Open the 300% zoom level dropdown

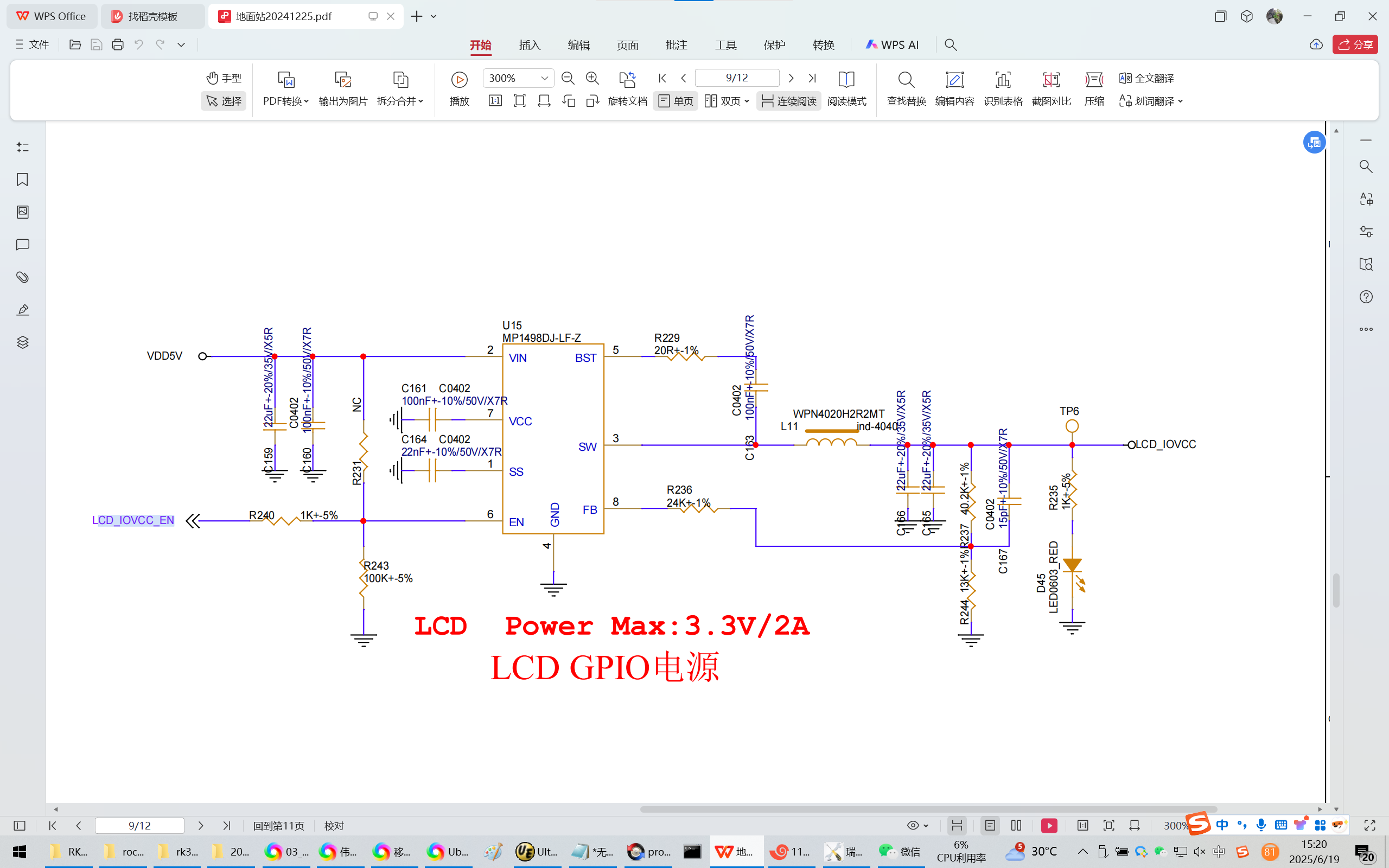click(x=544, y=78)
